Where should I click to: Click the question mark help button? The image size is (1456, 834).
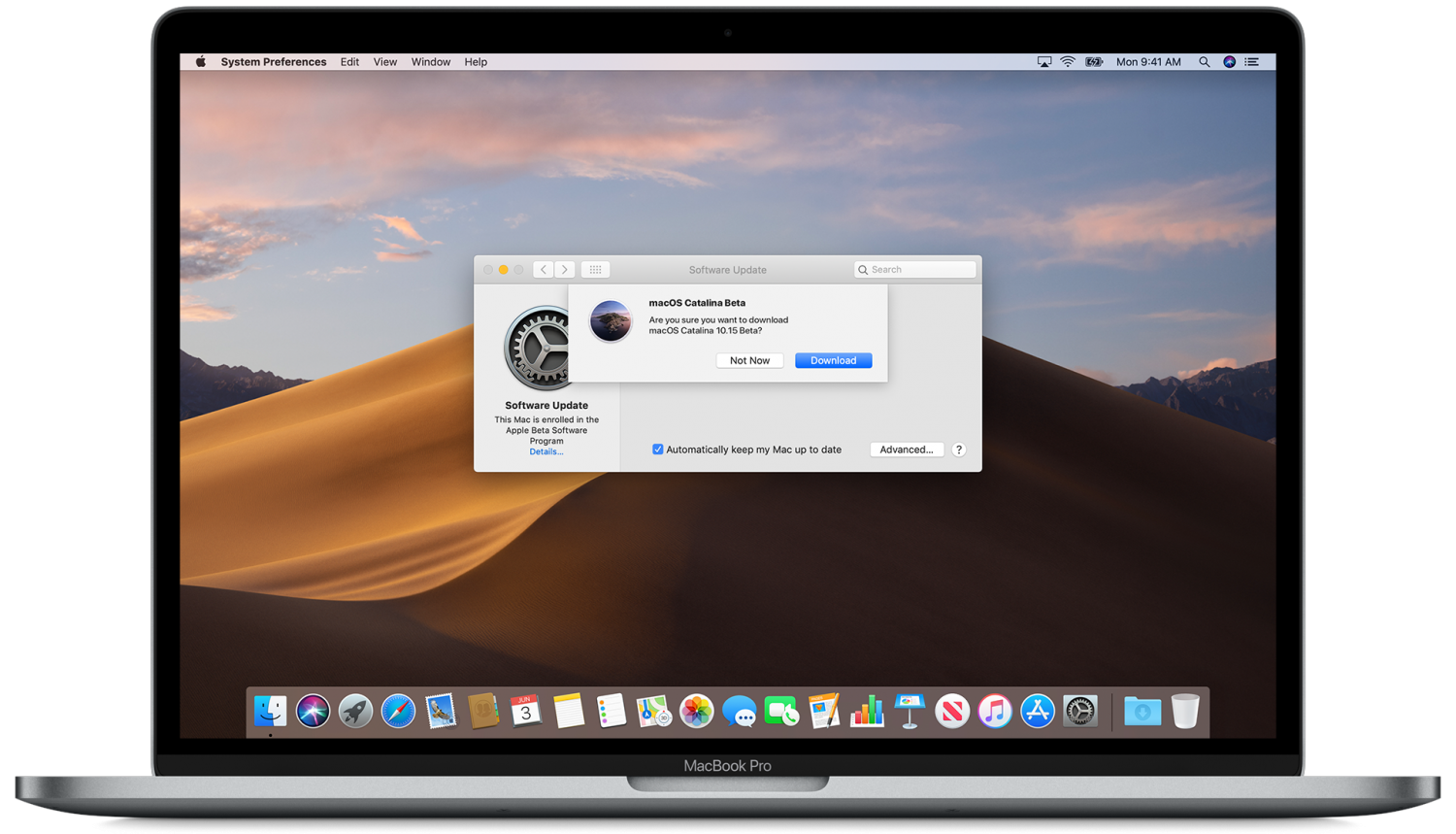tap(958, 450)
